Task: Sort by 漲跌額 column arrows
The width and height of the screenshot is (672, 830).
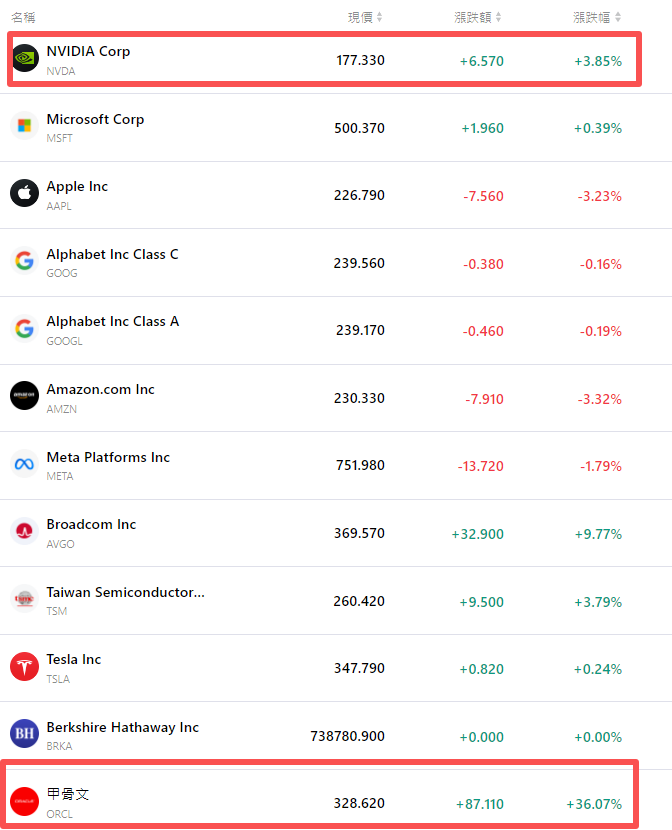Action: point(498,17)
